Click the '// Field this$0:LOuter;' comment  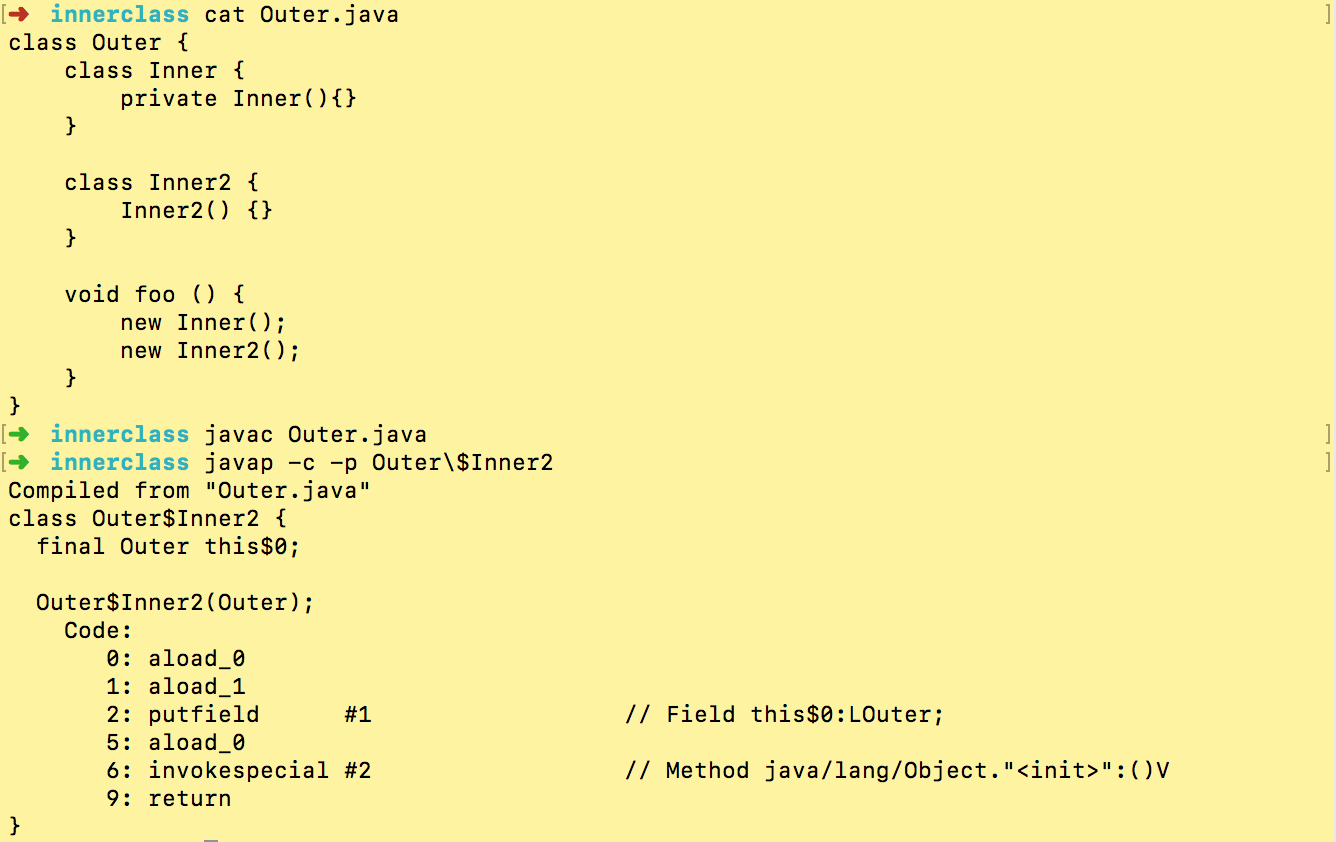pyautogui.click(x=784, y=714)
